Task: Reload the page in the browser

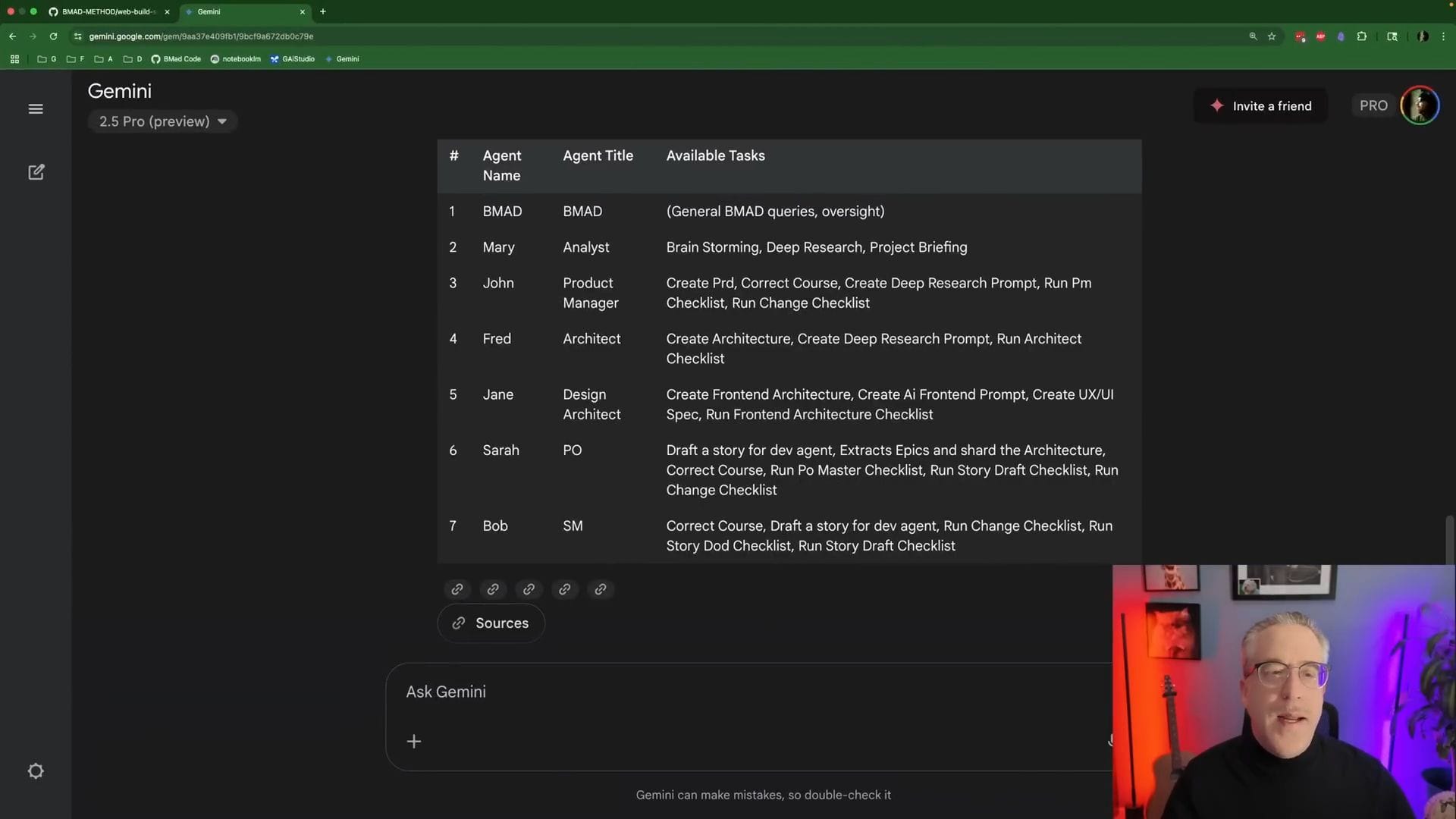Action: [53, 36]
